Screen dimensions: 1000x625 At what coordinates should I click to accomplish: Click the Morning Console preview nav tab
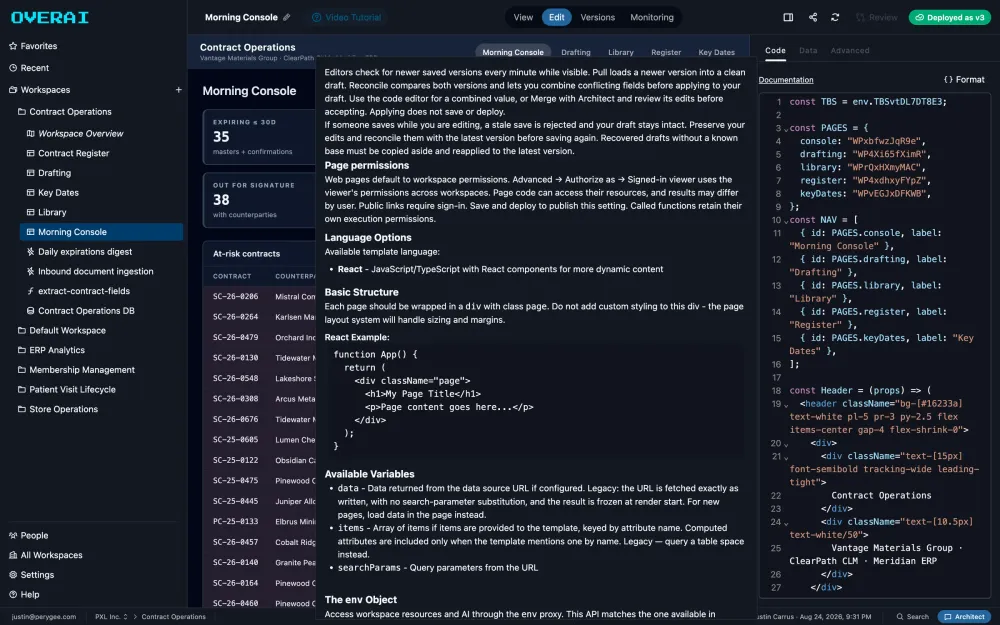(513, 52)
